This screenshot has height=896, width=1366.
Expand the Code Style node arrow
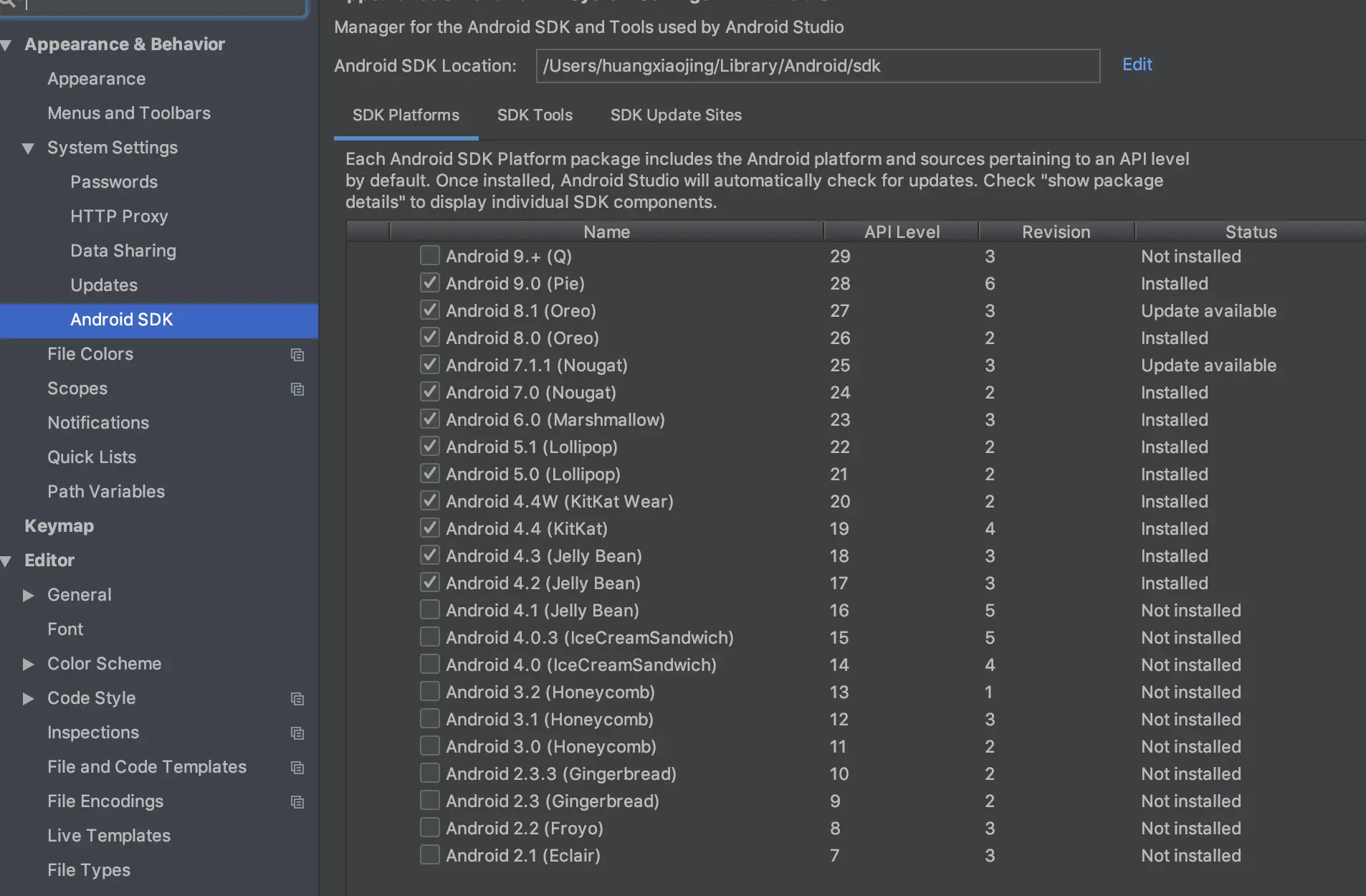(28, 699)
